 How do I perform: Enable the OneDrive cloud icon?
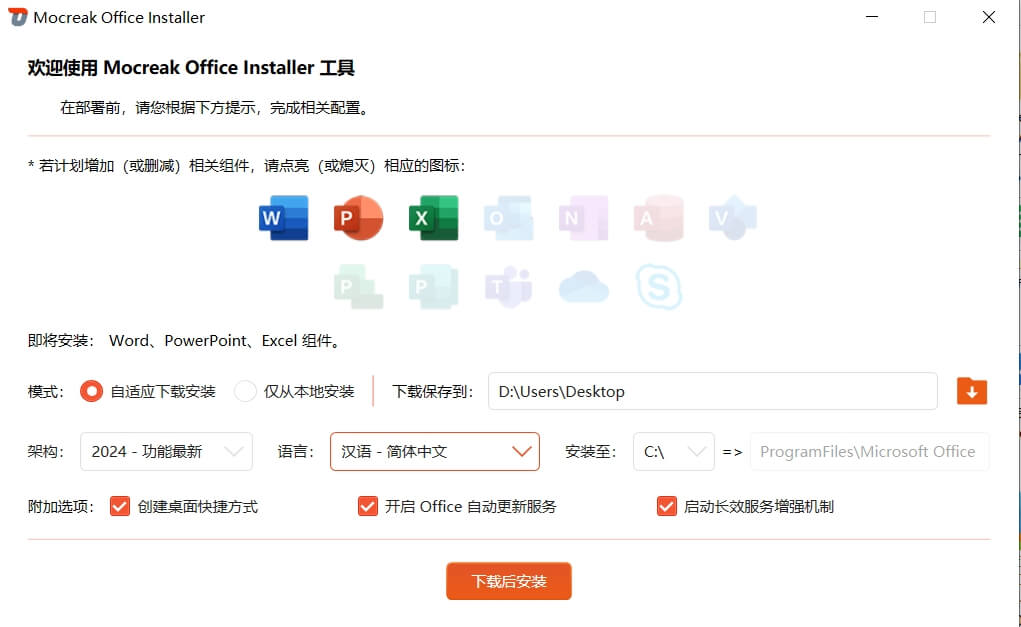pos(583,287)
